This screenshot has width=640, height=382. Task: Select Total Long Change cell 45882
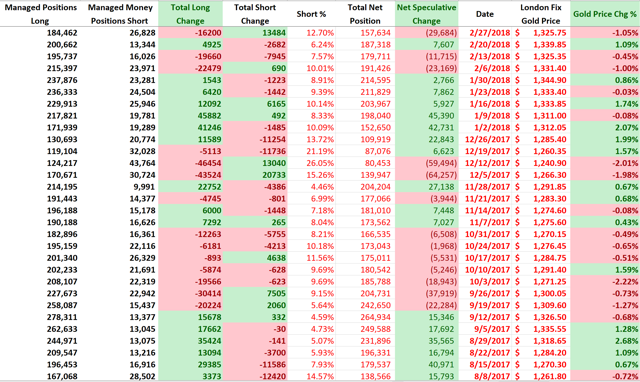[x=190, y=115]
